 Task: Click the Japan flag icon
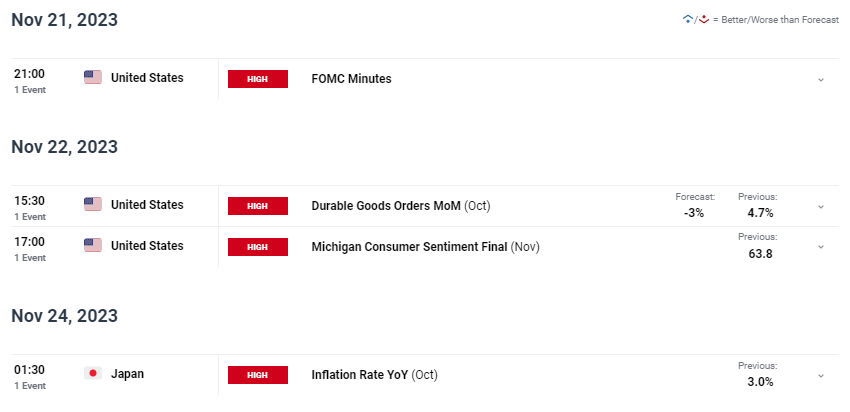(93, 374)
